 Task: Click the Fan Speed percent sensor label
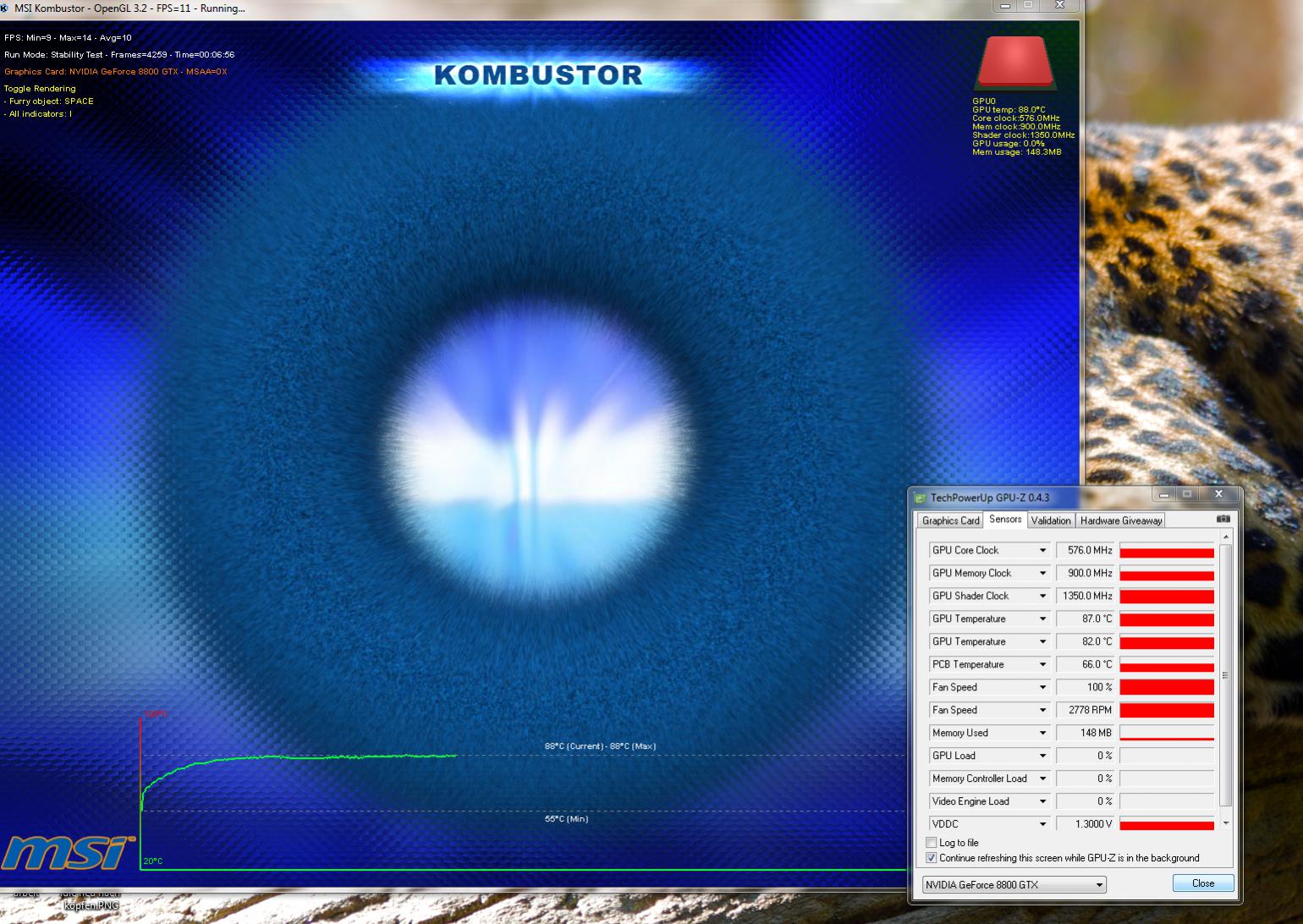click(x=954, y=687)
